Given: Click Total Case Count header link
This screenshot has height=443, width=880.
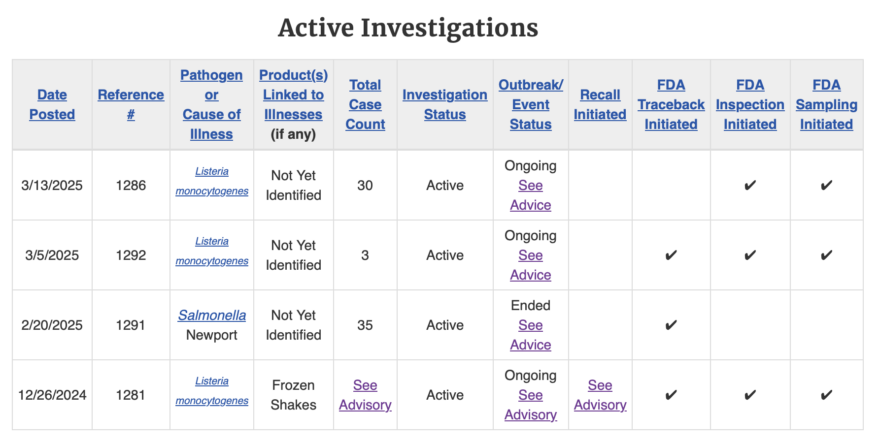Looking at the screenshot, I should [x=365, y=104].
